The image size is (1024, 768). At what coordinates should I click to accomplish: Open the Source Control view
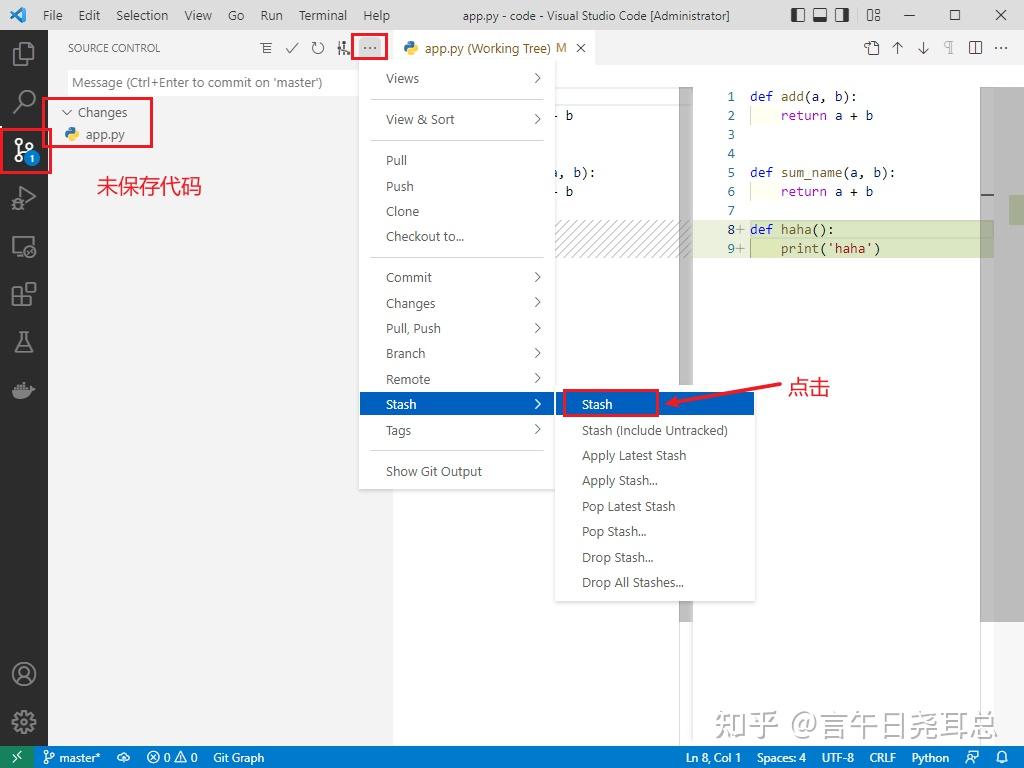24,150
